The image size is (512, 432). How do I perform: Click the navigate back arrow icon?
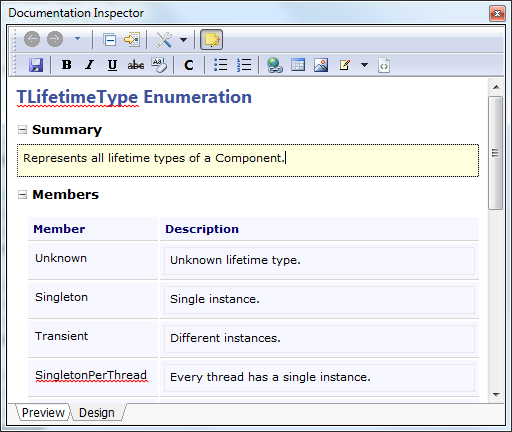(32, 39)
